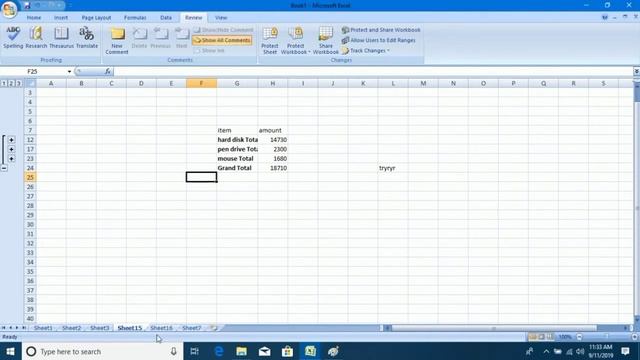Switch to the Formulas tab
This screenshot has width=640, height=360.
click(135, 18)
